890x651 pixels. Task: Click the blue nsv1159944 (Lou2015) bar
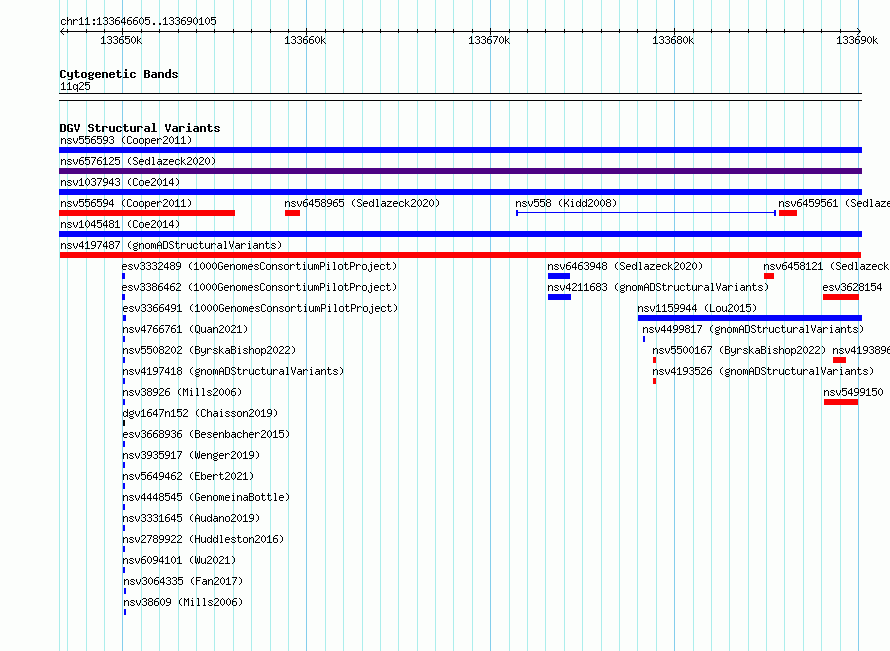pos(750,318)
